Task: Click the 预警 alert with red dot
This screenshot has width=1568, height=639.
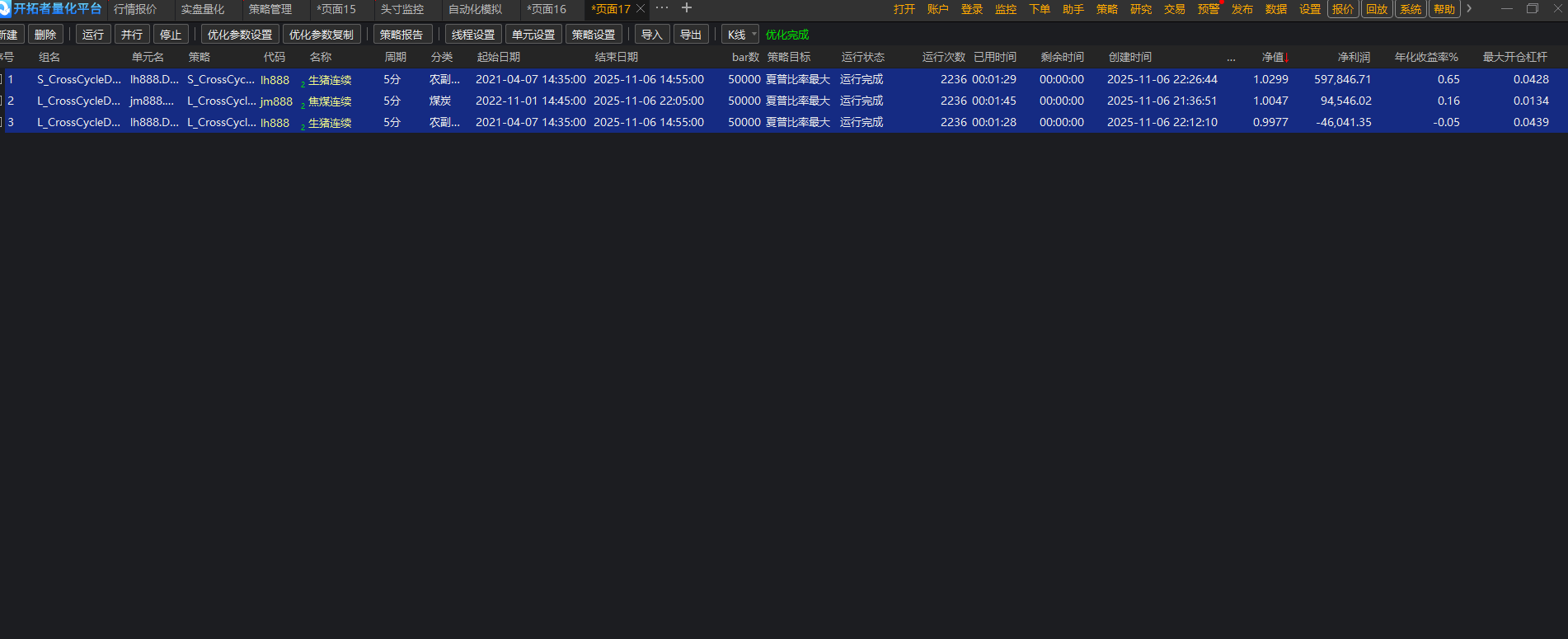Action: 1208,9
